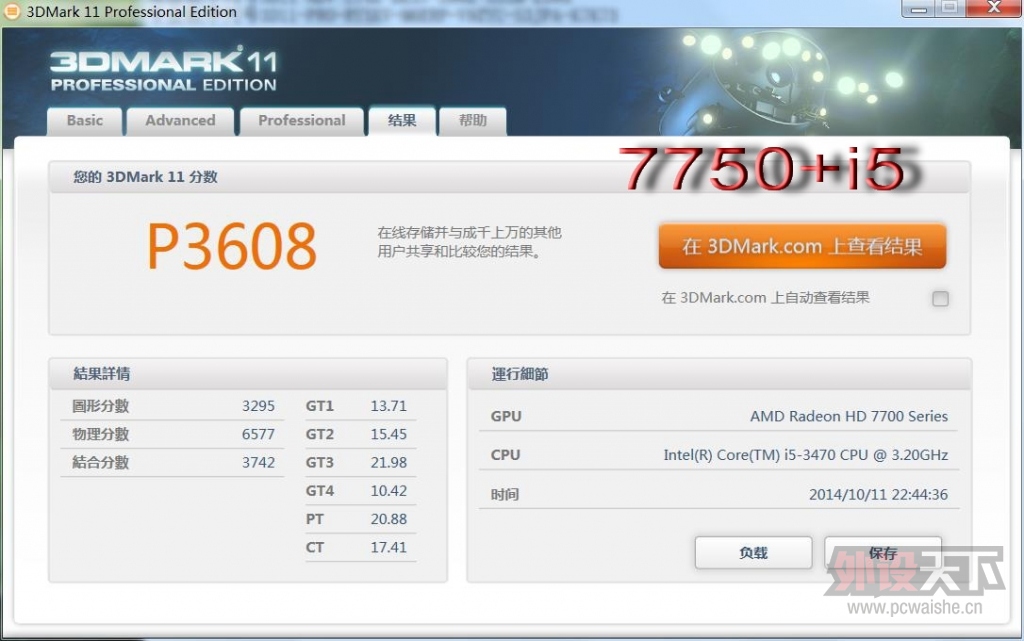Image resolution: width=1024 pixels, height=641 pixels.
Task: Click the 保存 save button
Action: [x=882, y=553]
